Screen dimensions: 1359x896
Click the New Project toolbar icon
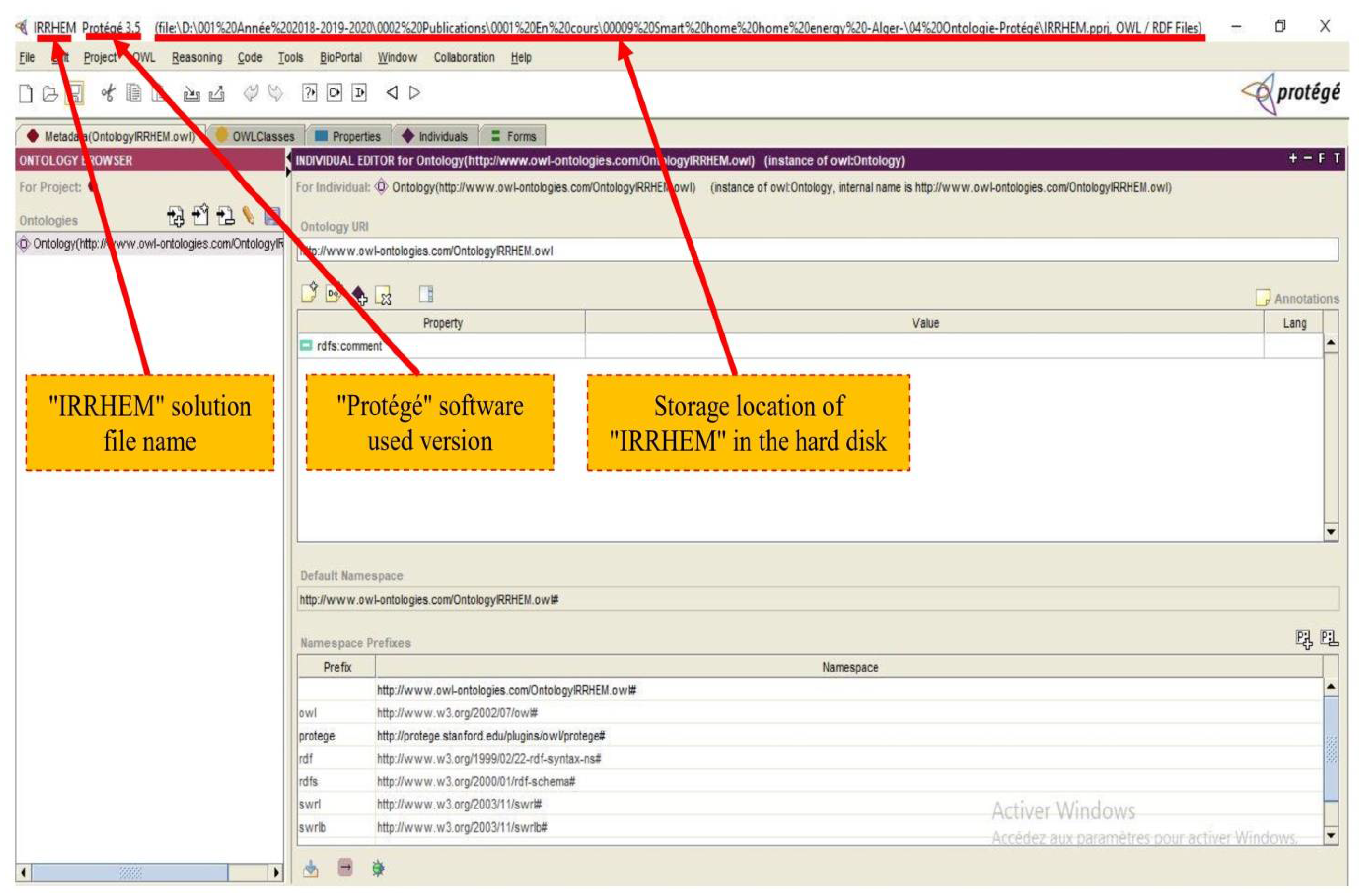(x=26, y=93)
